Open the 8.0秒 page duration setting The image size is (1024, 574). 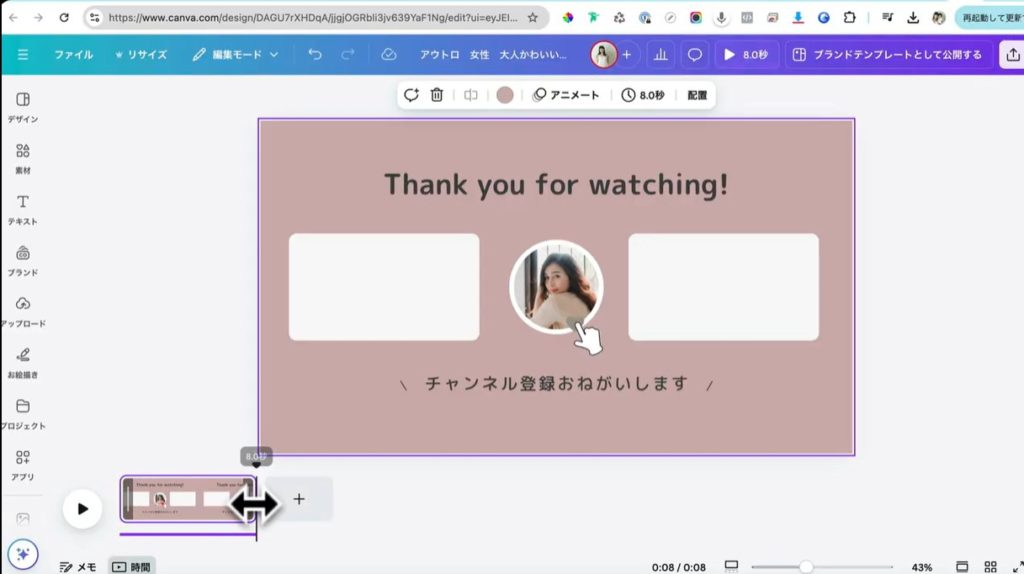(643, 95)
